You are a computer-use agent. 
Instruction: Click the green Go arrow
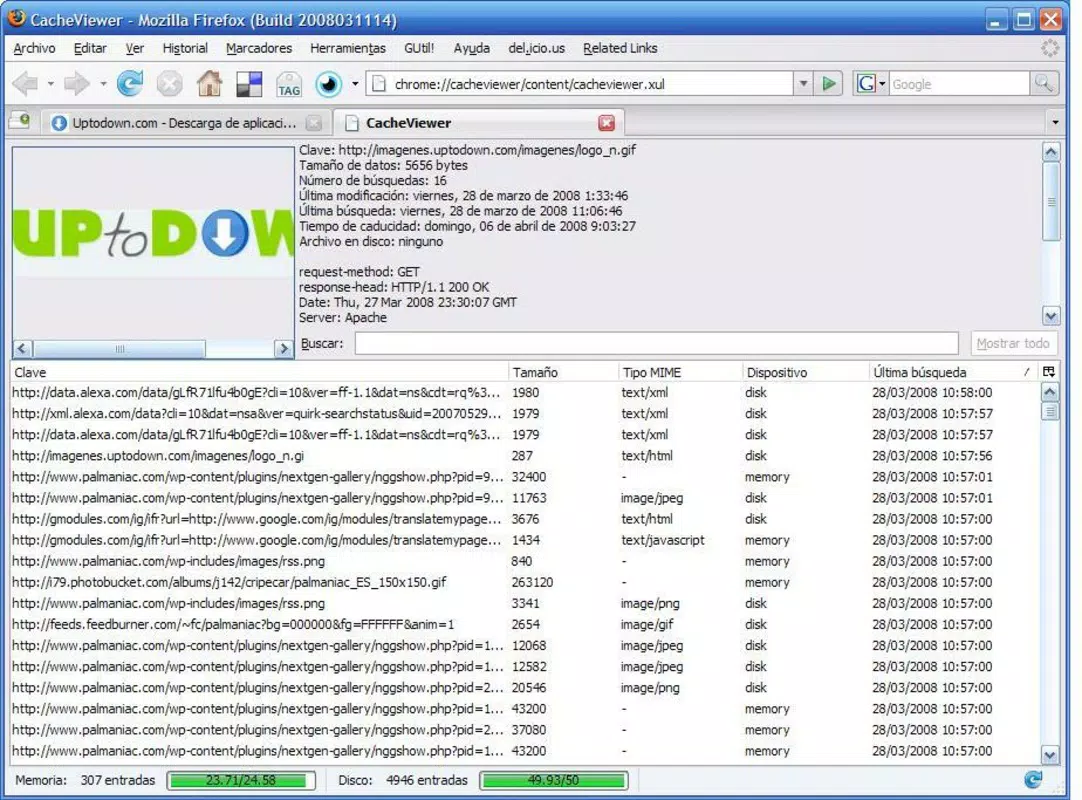(829, 84)
